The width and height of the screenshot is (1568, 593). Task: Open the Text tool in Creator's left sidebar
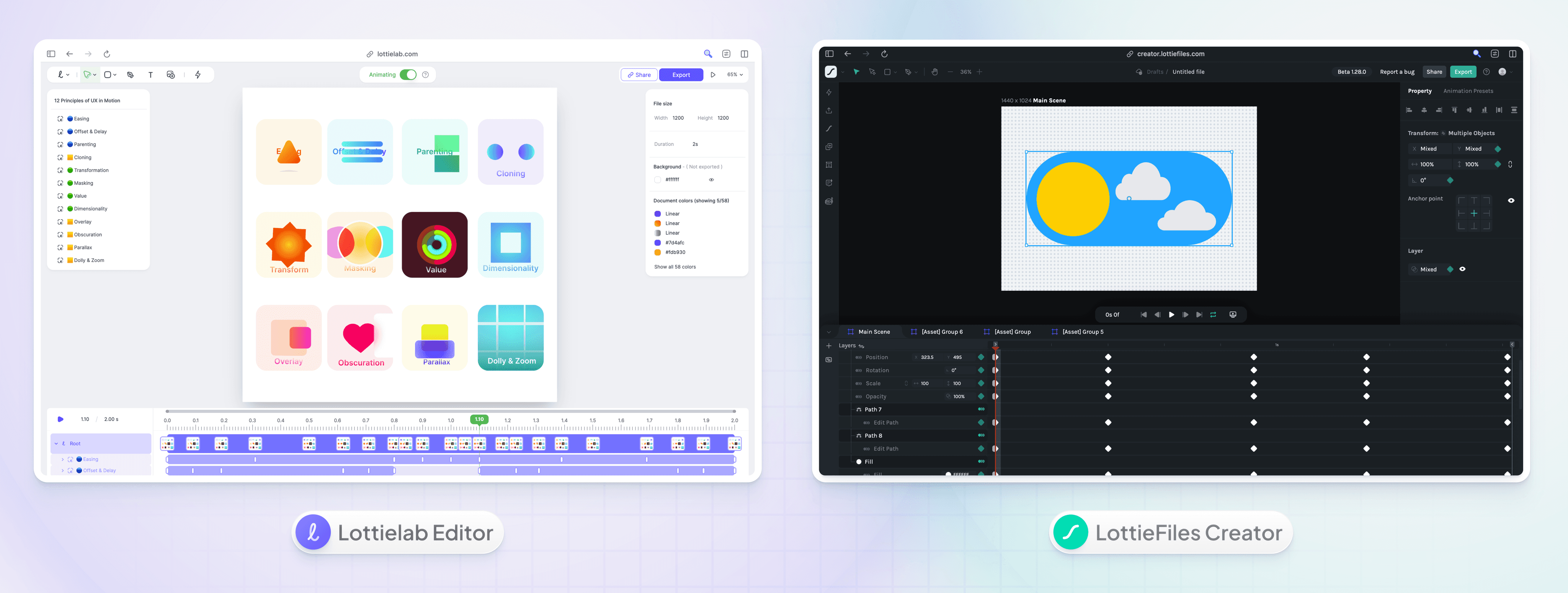coord(829,165)
